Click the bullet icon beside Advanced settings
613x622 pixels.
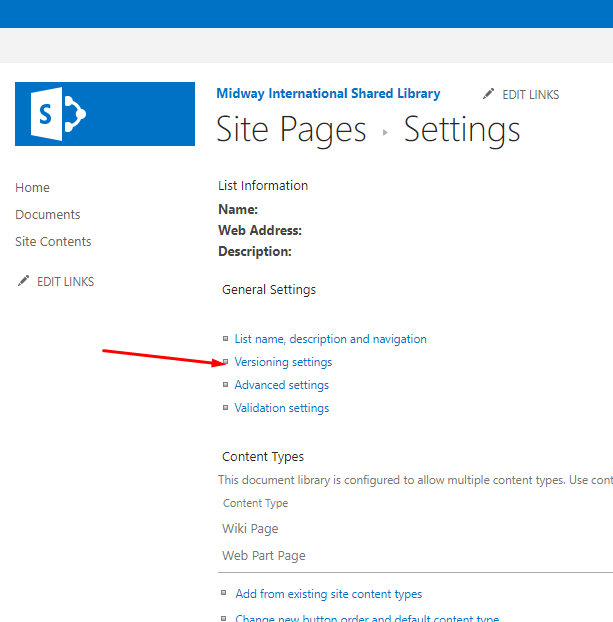point(226,385)
